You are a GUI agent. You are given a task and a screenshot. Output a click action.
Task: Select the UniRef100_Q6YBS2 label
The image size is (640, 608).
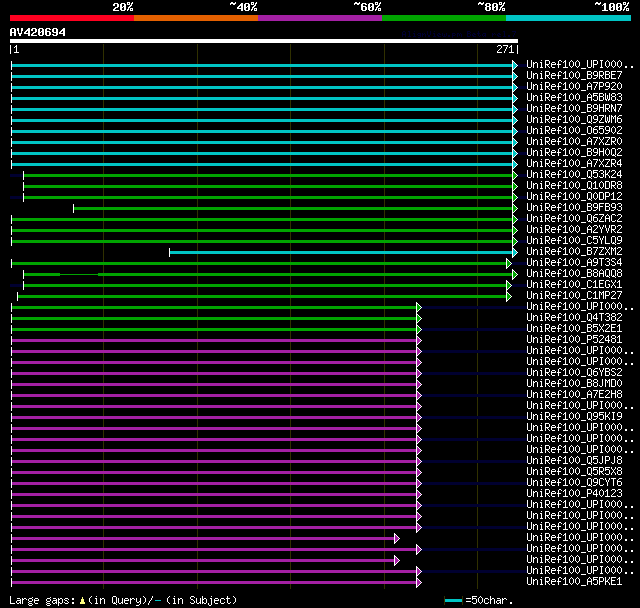(x=574, y=373)
